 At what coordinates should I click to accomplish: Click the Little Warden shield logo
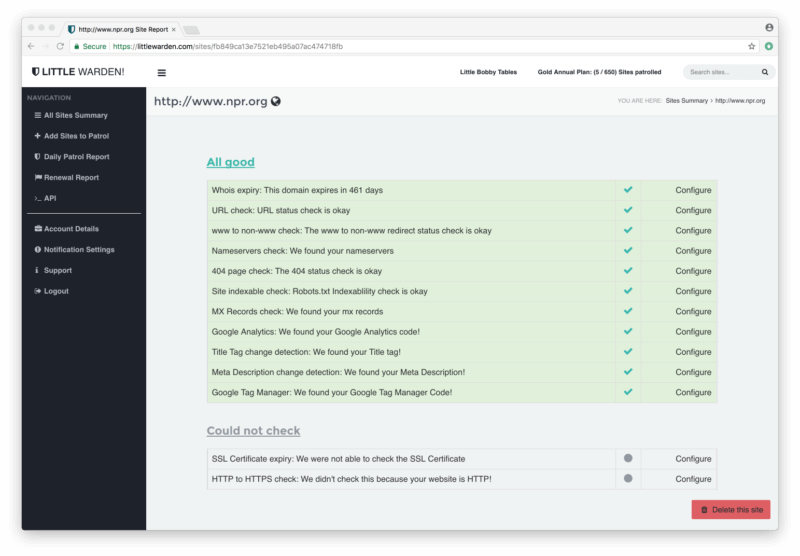(35, 72)
